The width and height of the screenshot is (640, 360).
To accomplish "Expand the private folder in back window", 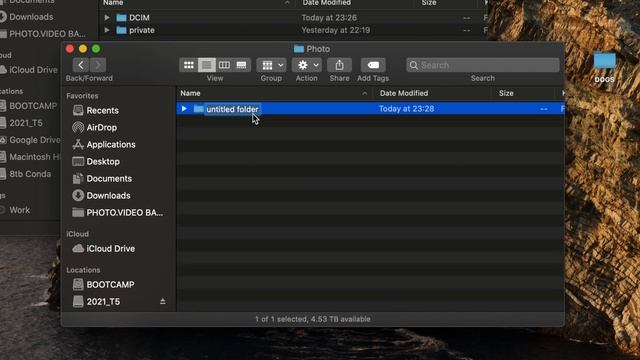I will pyautogui.click(x=107, y=30).
